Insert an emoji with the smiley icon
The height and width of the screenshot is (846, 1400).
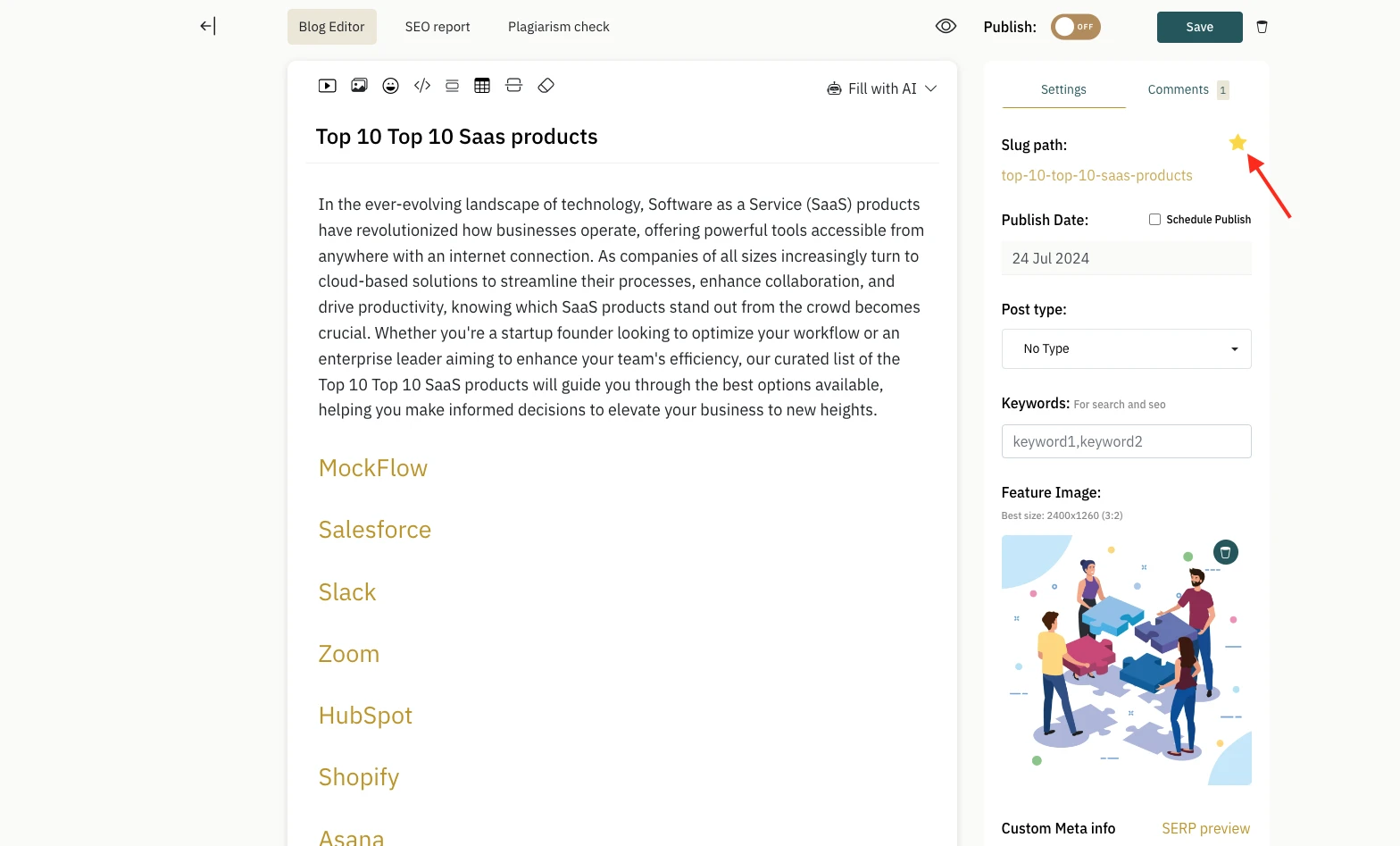(390, 85)
